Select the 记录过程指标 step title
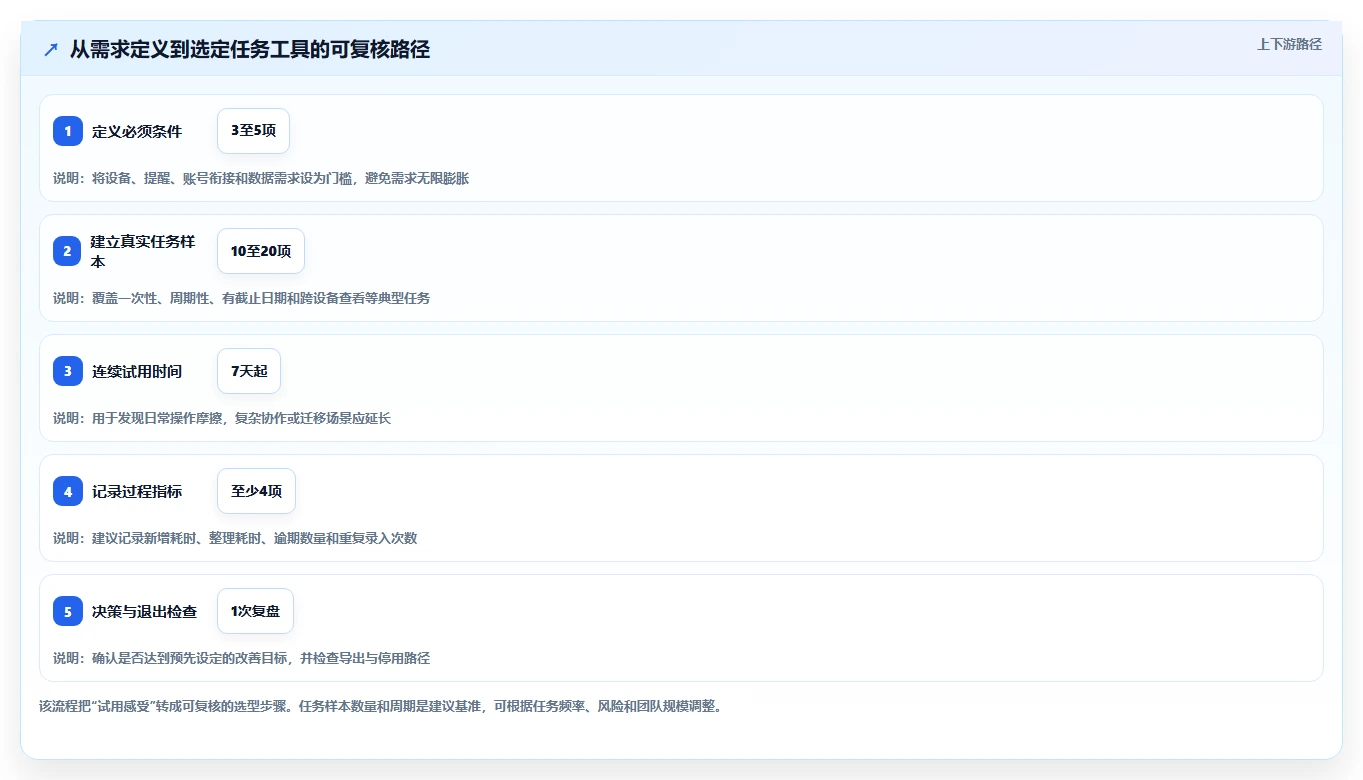The image size is (1363, 780). pyautogui.click(x=137, y=491)
